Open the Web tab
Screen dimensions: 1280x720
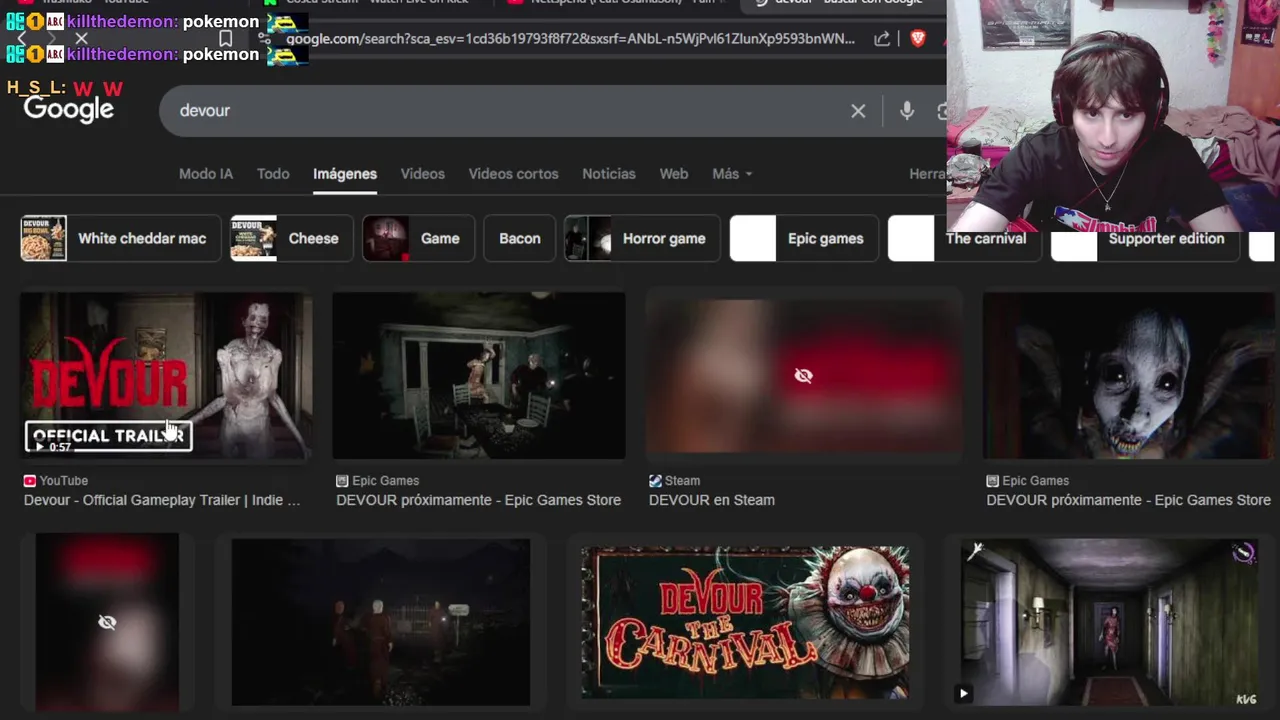click(x=674, y=174)
